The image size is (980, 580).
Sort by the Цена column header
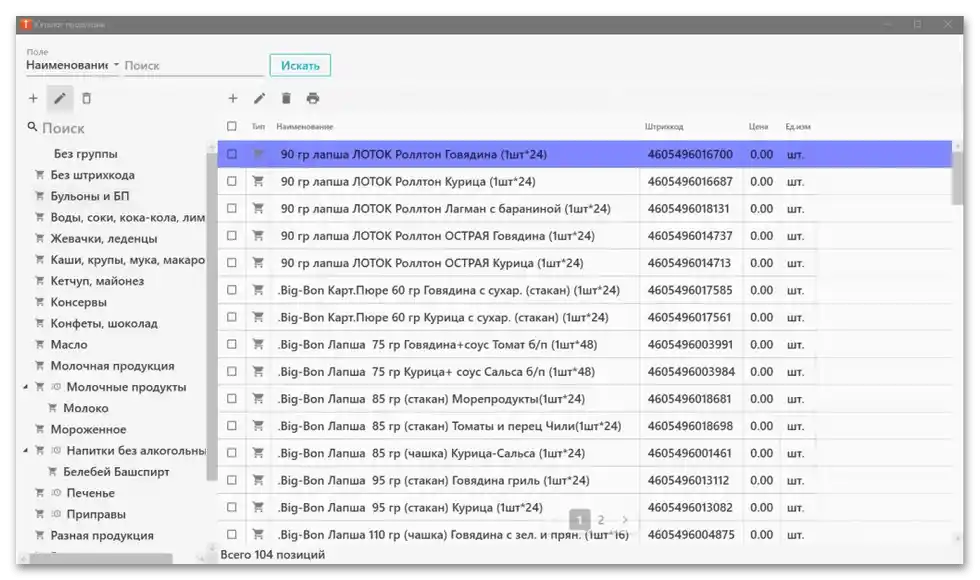click(758, 127)
